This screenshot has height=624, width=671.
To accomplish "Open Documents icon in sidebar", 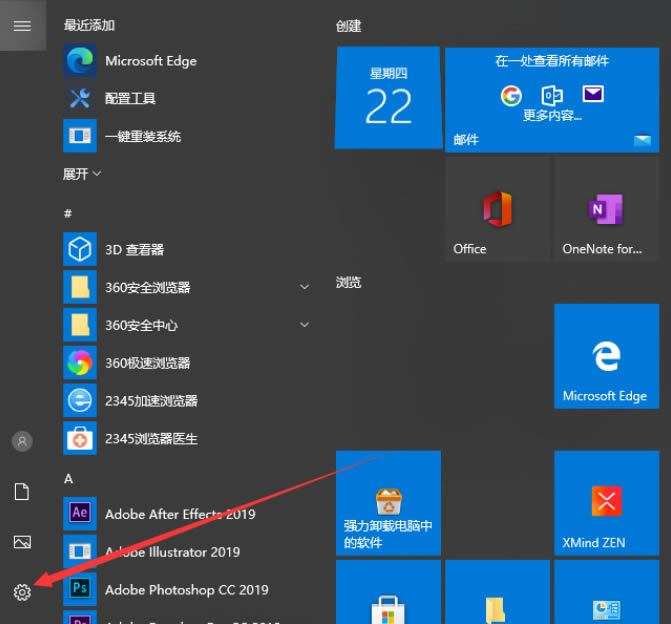I will [22, 492].
